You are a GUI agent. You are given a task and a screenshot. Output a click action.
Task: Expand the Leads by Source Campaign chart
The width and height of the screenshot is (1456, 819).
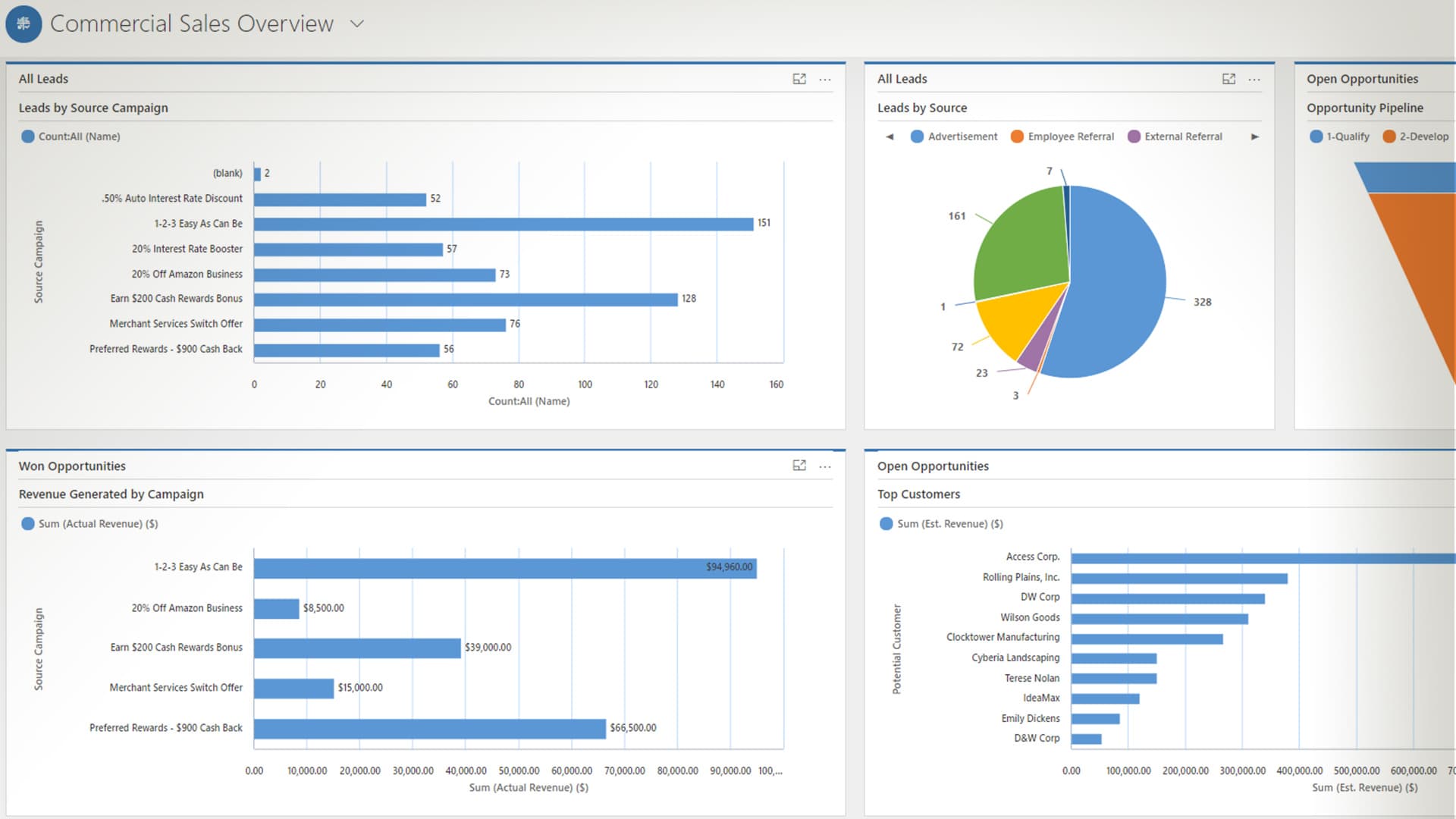point(799,79)
